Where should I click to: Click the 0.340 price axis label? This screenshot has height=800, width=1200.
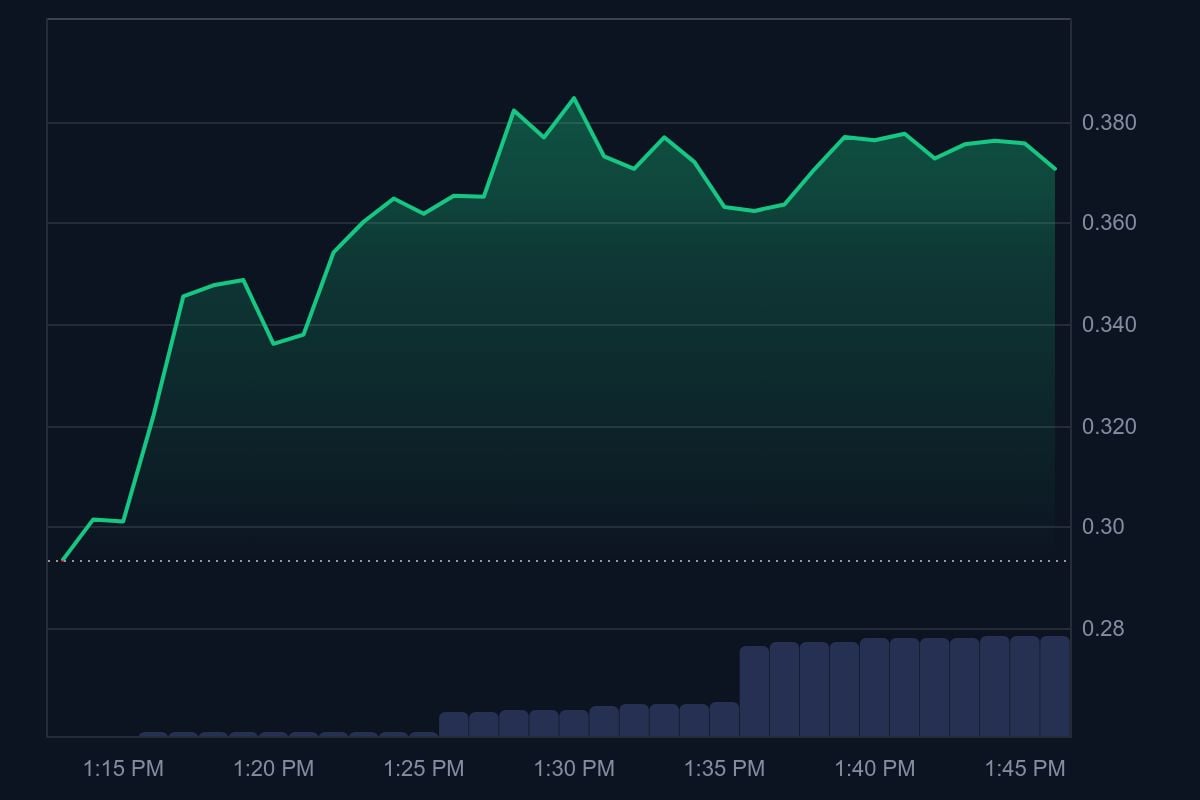[1109, 325]
